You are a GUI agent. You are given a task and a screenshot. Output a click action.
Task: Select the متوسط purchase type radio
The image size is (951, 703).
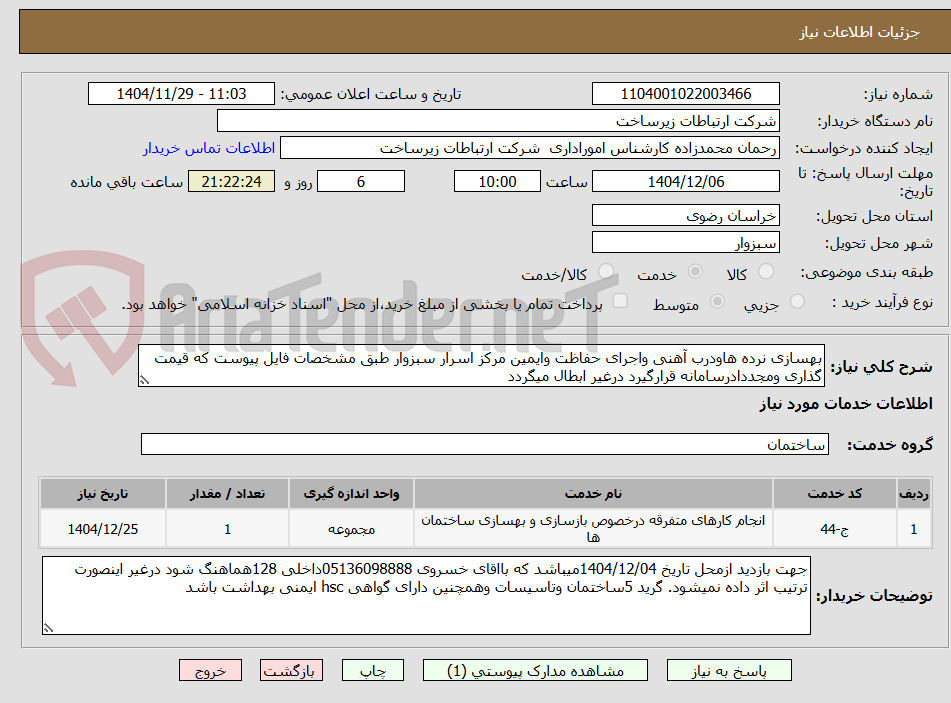click(x=717, y=301)
